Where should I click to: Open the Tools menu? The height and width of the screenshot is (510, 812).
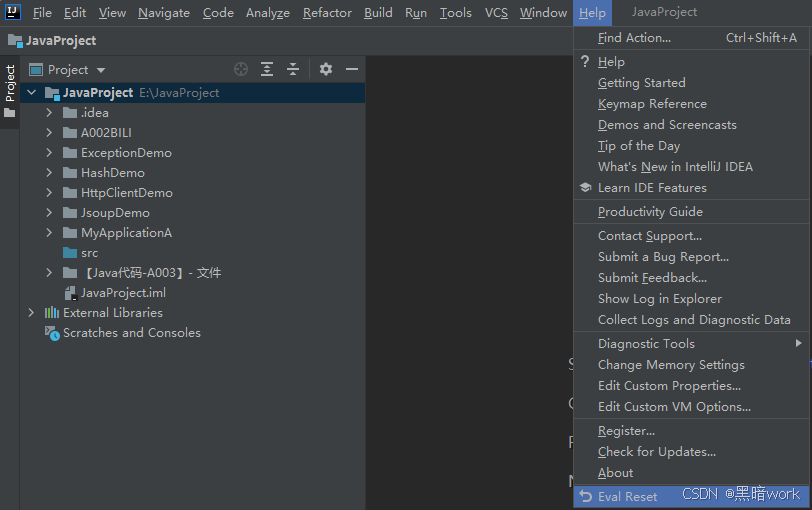pos(456,12)
